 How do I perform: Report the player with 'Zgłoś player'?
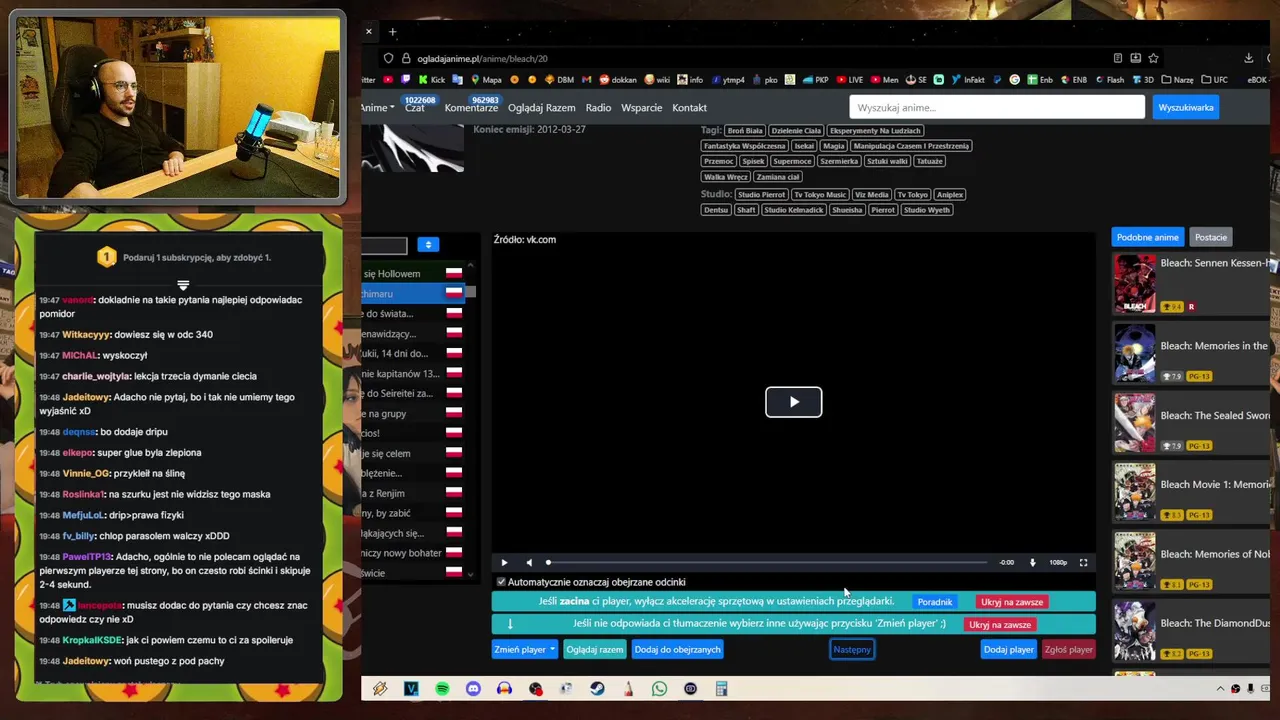[x=1068, y=649]
